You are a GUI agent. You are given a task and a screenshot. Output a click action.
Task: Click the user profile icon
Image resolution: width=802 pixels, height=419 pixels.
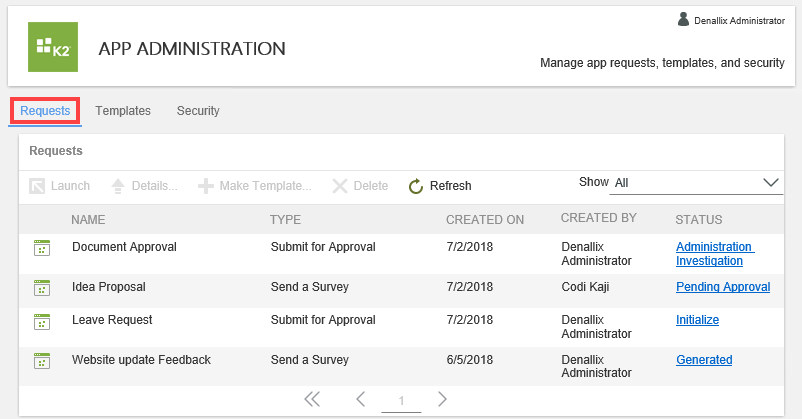point(683,19)
